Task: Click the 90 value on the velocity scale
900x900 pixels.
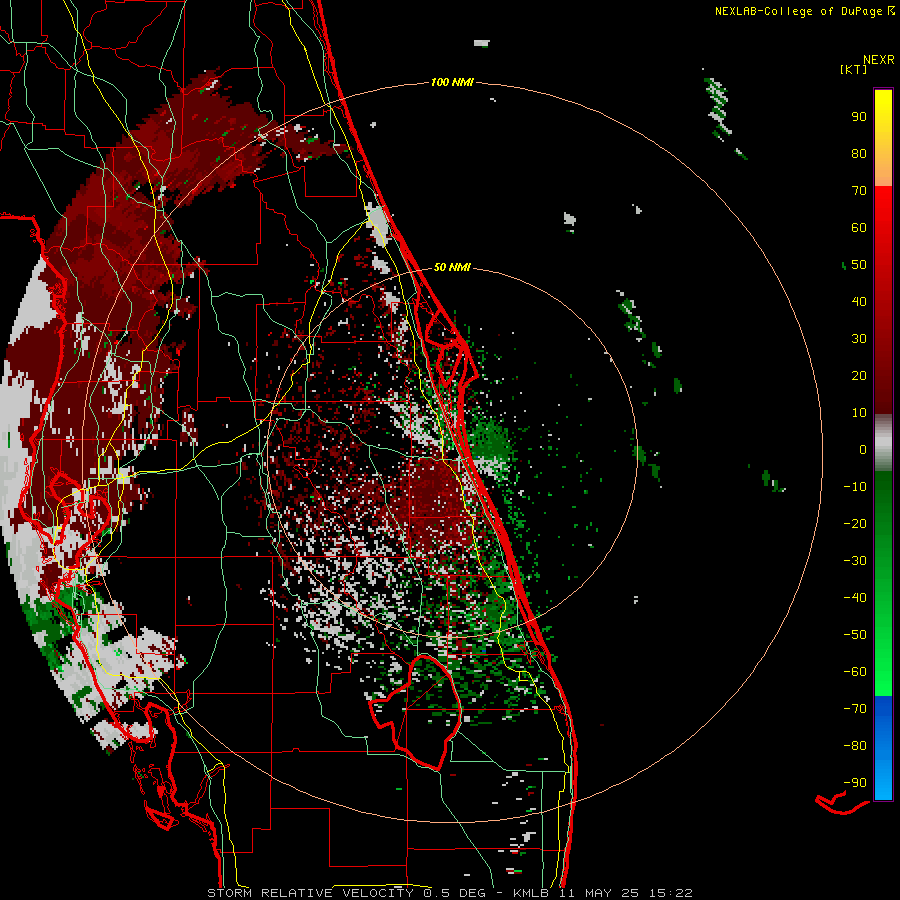Action: click(x=859, y=117)
